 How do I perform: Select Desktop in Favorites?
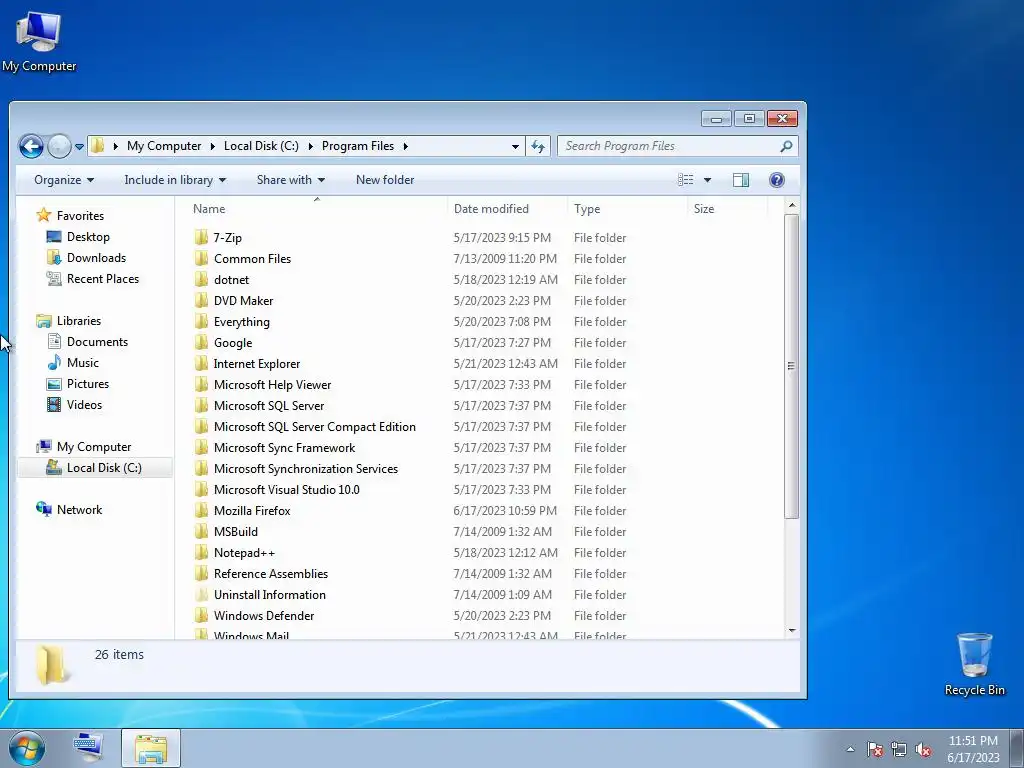(88, 237)
